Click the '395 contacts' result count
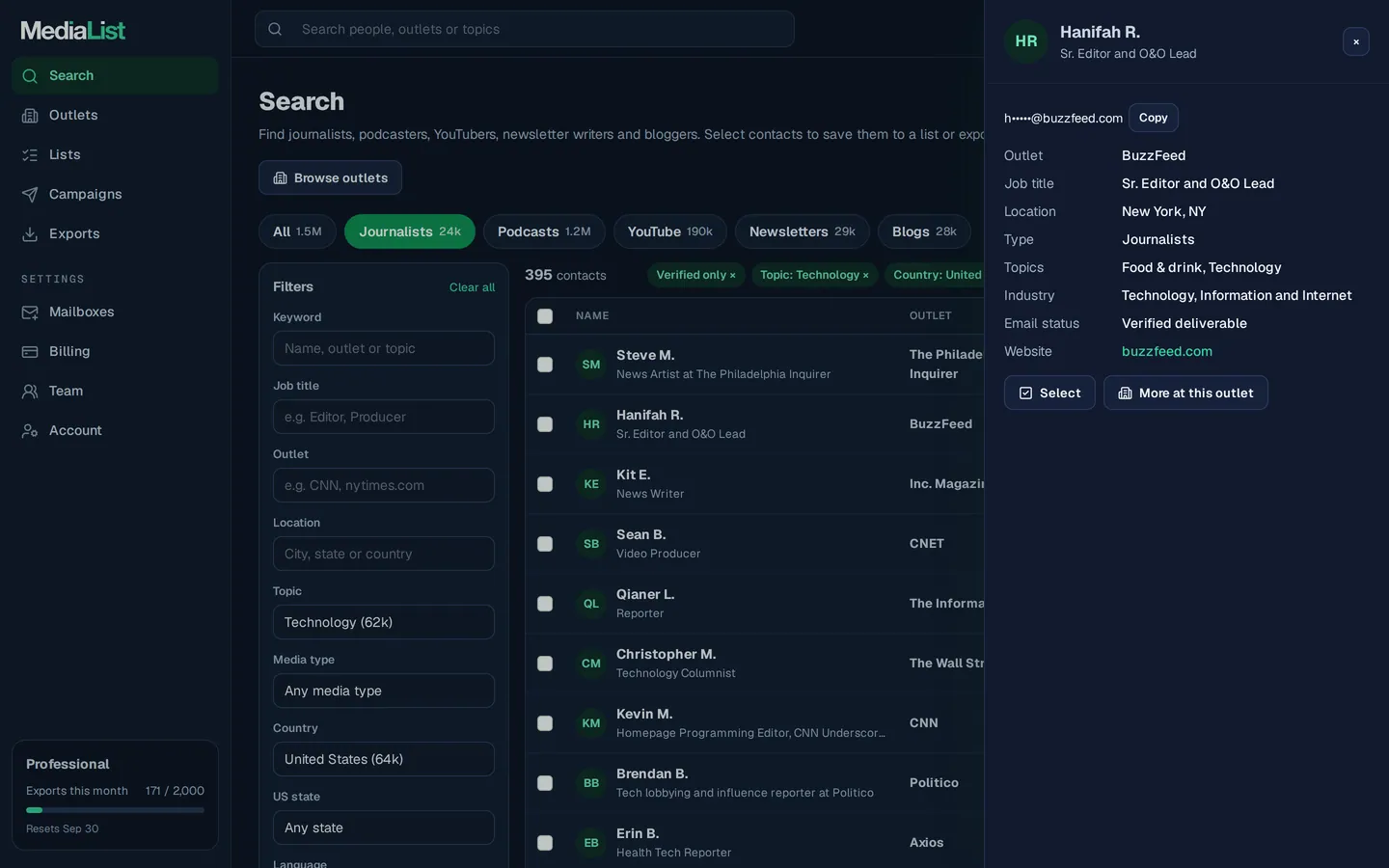The image size is (1389, 868). pos(565,276)
